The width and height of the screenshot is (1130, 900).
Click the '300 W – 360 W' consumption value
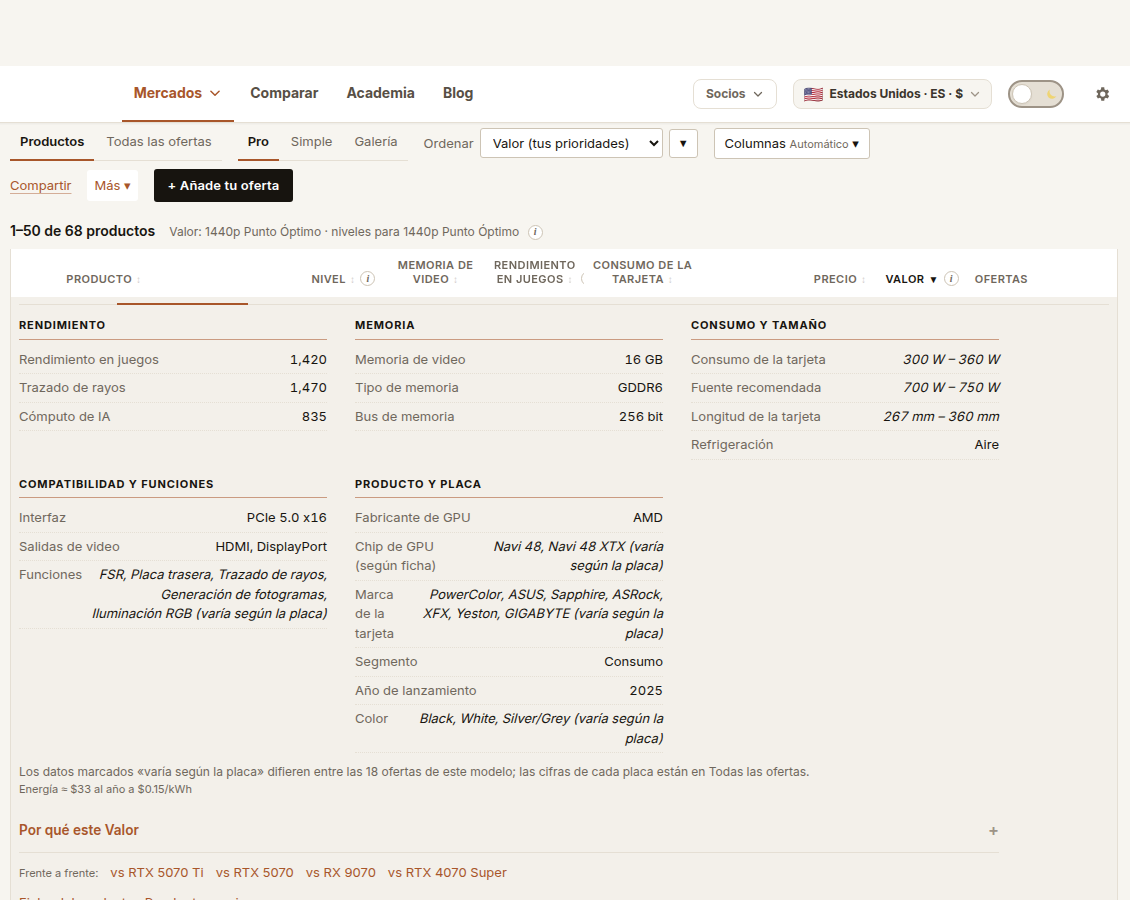(951, 360)
